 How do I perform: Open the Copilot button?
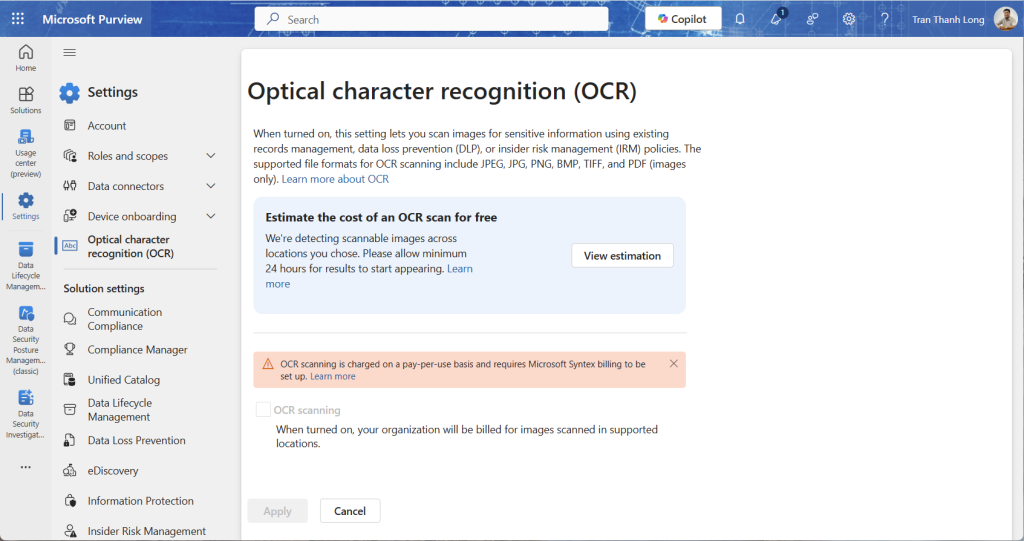tap(683, 19)
